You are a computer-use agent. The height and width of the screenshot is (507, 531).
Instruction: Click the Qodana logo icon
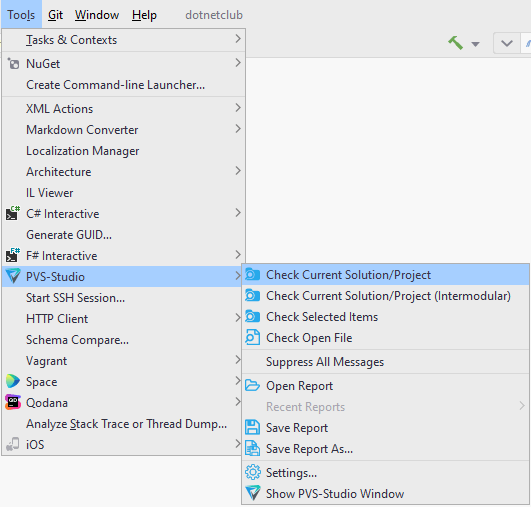coord(13,402)
